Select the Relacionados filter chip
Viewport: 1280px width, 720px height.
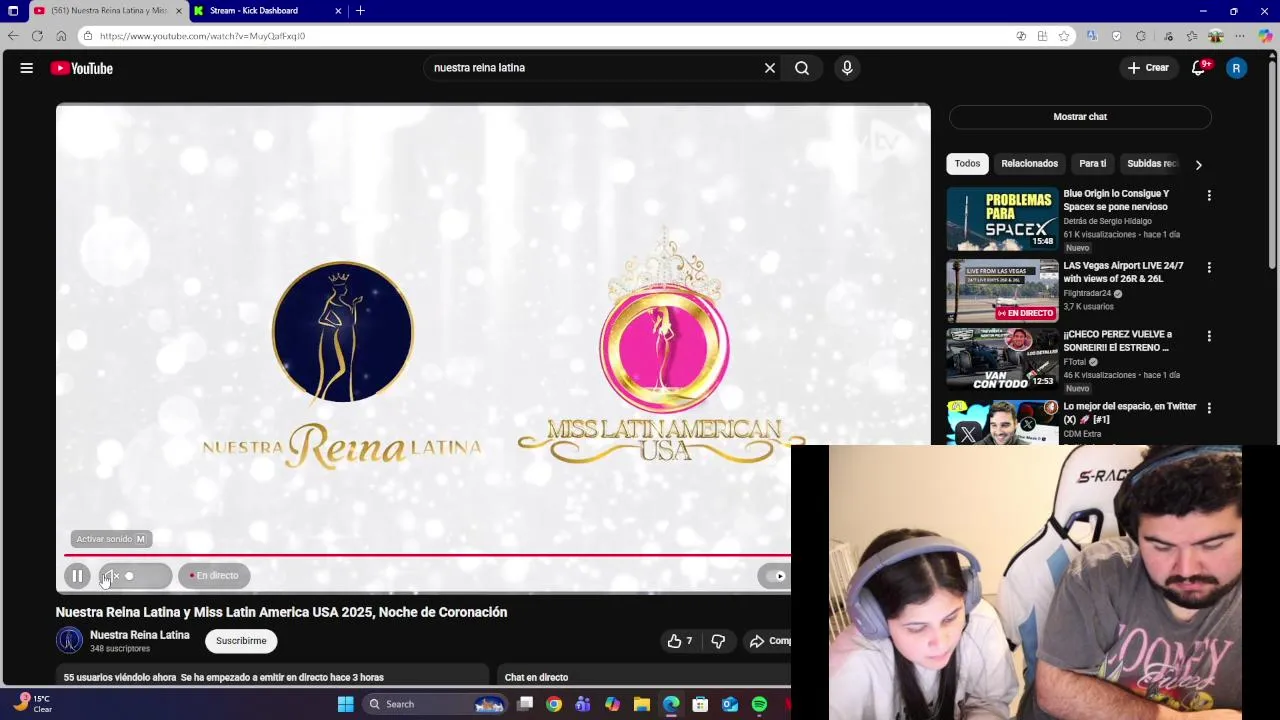(1029, 164)
